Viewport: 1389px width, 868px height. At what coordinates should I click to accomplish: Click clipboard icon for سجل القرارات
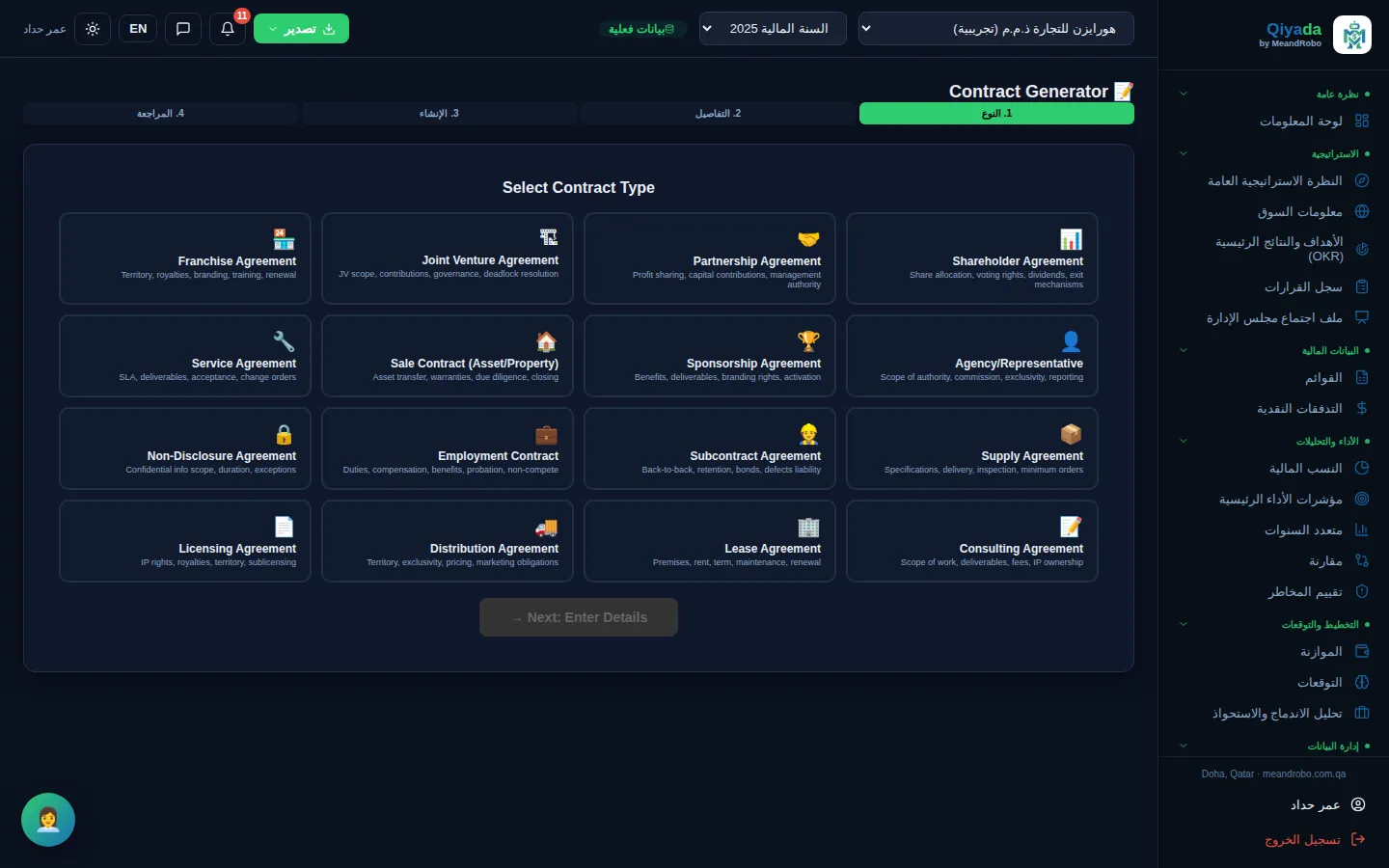pos(1362,286)
